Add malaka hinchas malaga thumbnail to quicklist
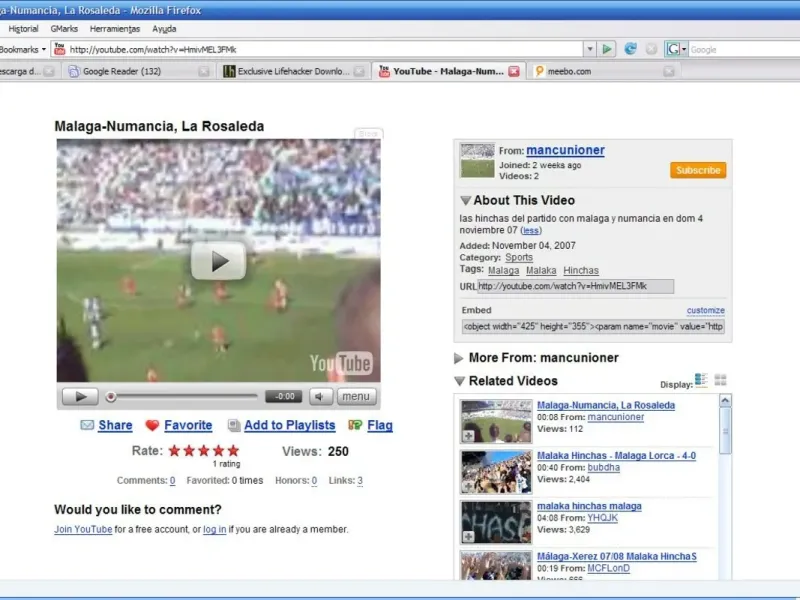Screen dimensions: 800x600 pyautogui.click(x=468, y=536)
